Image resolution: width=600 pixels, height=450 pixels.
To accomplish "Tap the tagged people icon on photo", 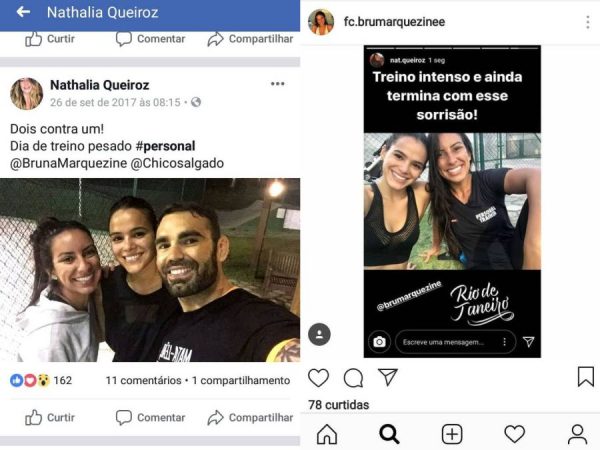I will pyautogui.click(x=319, y=334).
